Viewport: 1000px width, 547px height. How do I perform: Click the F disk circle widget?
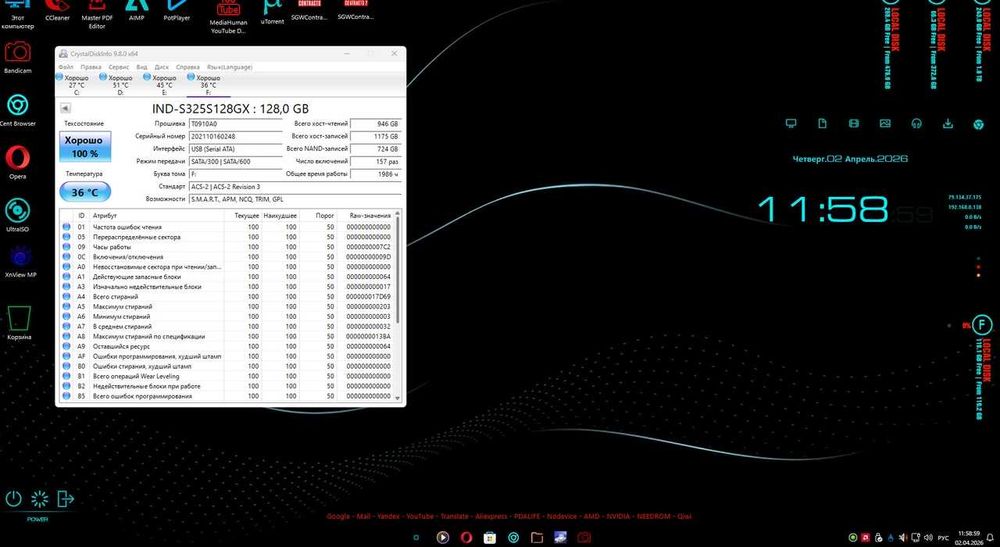click(x=982, y=325)
